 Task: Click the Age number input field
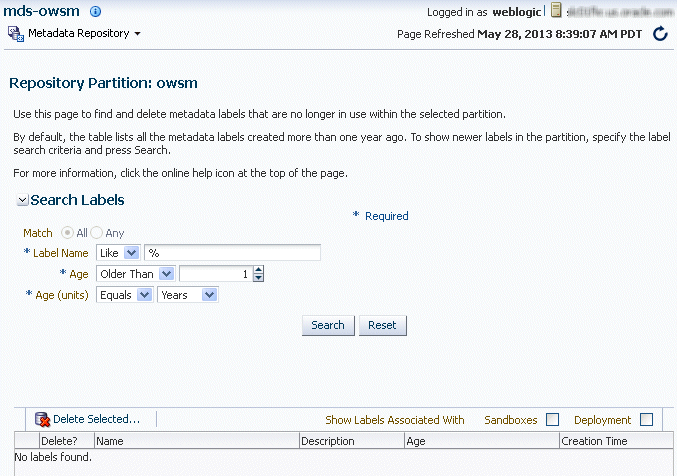pyautogui.click(x=216, y=274)
